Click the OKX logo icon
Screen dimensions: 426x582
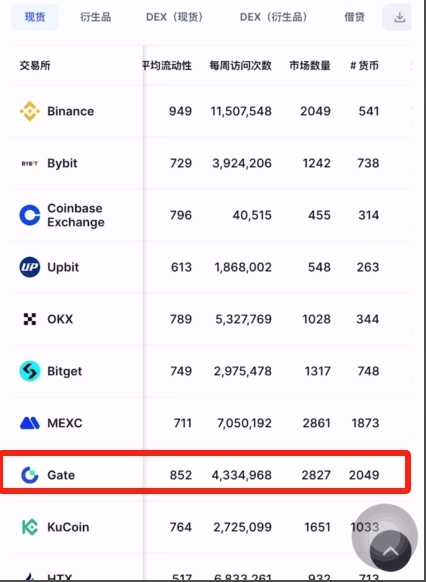coord(30,319)
